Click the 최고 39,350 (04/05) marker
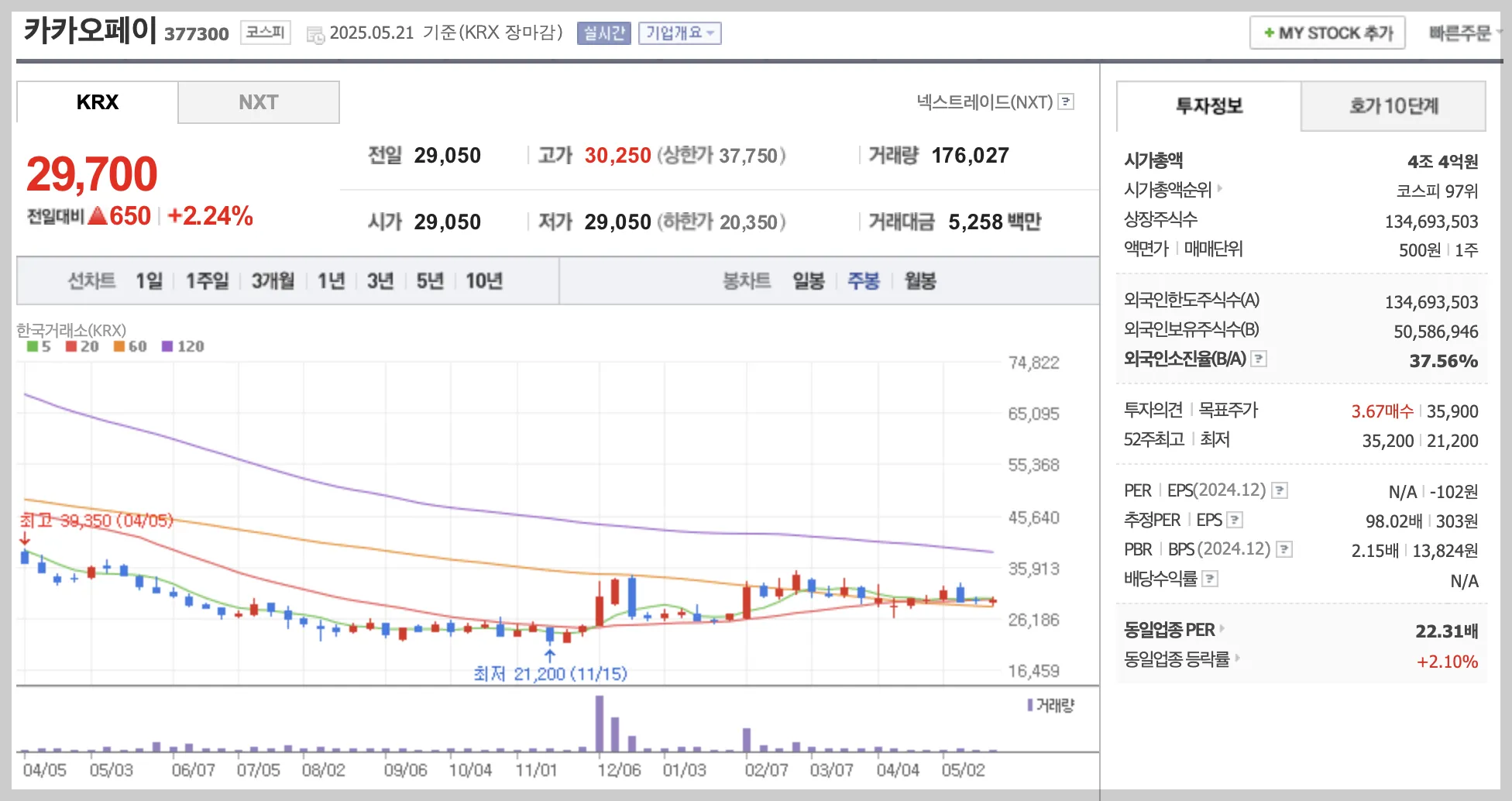Viewport: 1512px width, 801px height. point(96,520)
